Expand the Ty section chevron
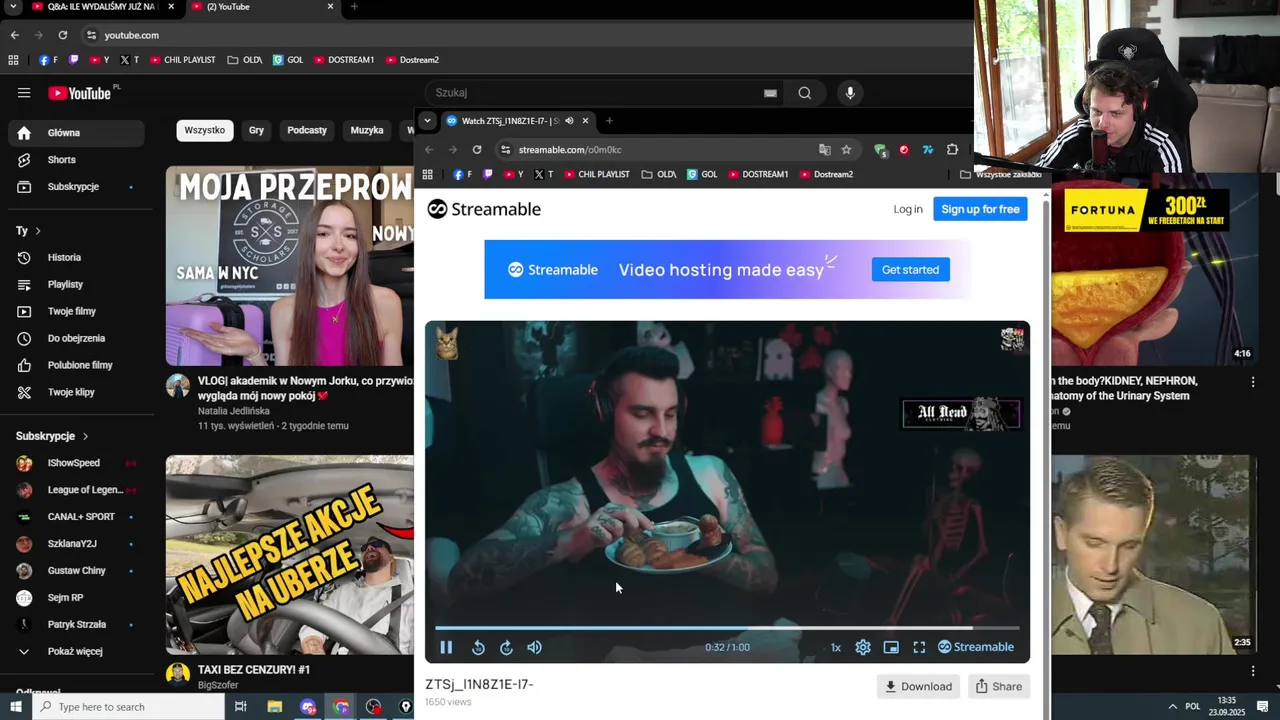Image resolution: width=1280 pixels, height=720 pixels. pyautogui.click(x=38, y=231)
